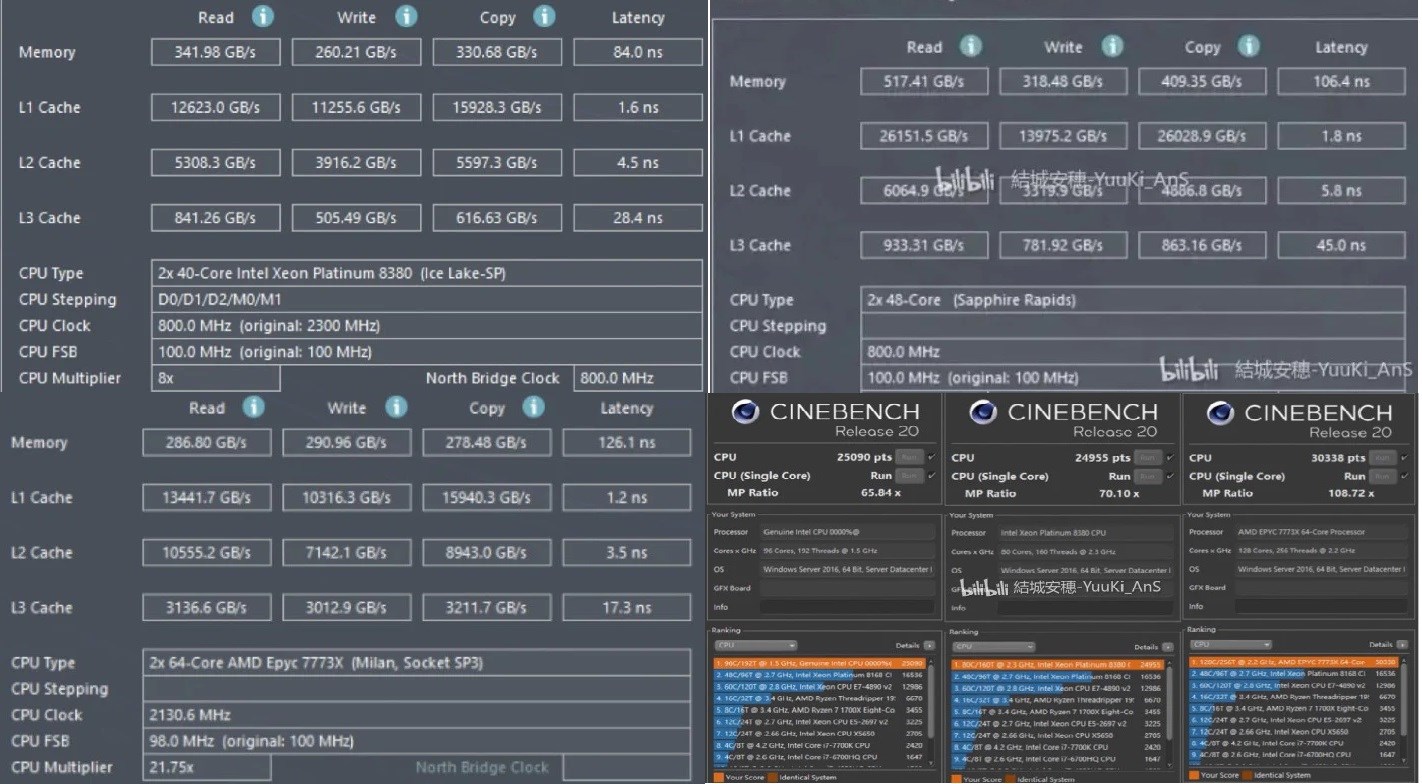This screenshot has width=1422, height=784.
Task: Click CPU Multiplier value 8x
Action: click(215, 378)
